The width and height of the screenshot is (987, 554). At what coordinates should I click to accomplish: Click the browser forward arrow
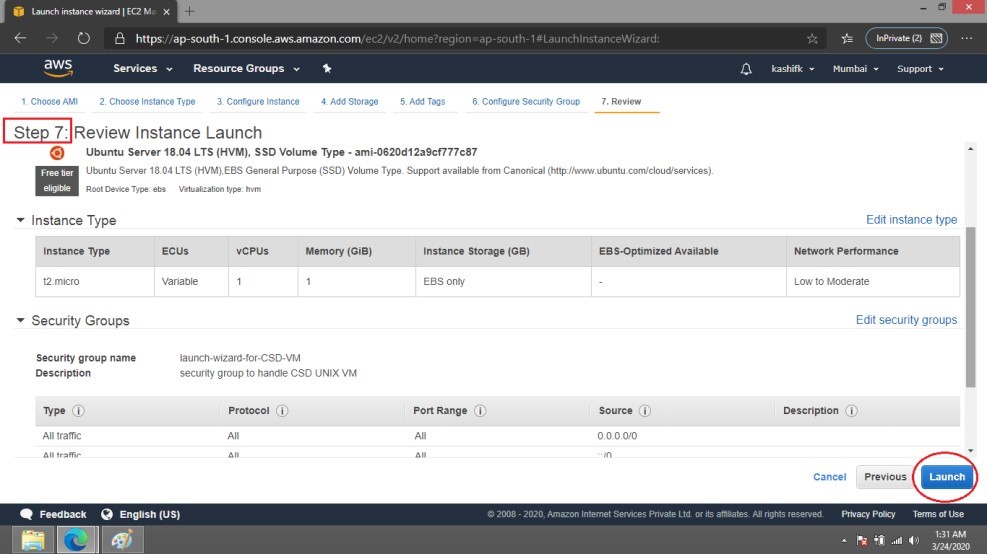[x=52, y=38]
